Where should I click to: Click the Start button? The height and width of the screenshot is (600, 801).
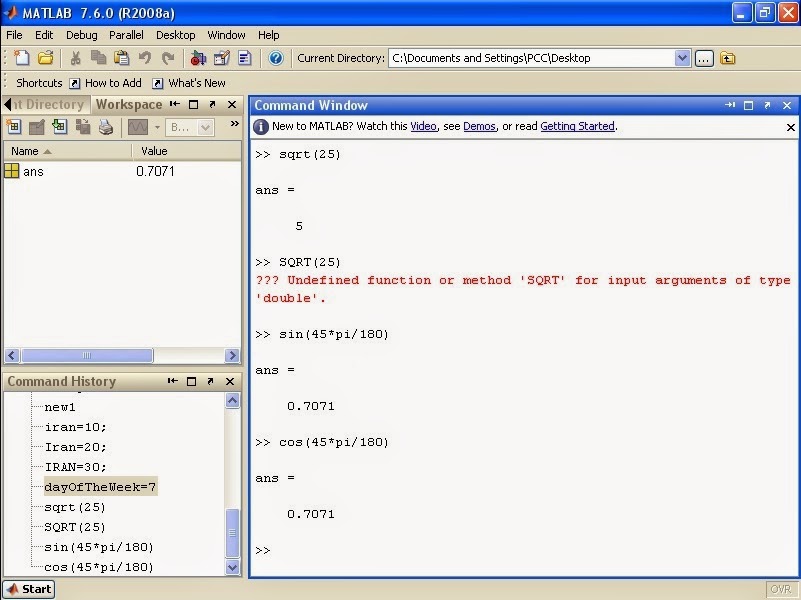(27, 589)
